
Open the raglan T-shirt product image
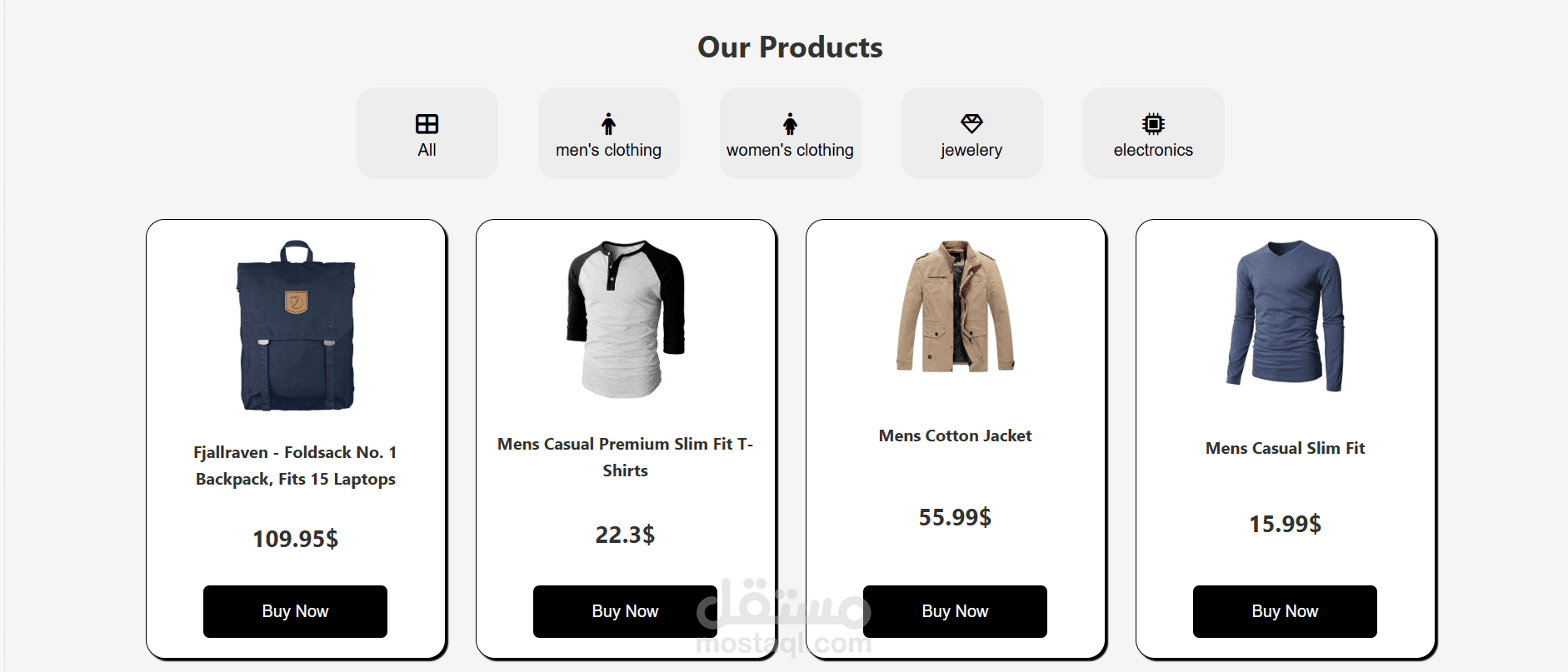click(x=626, y=318)
